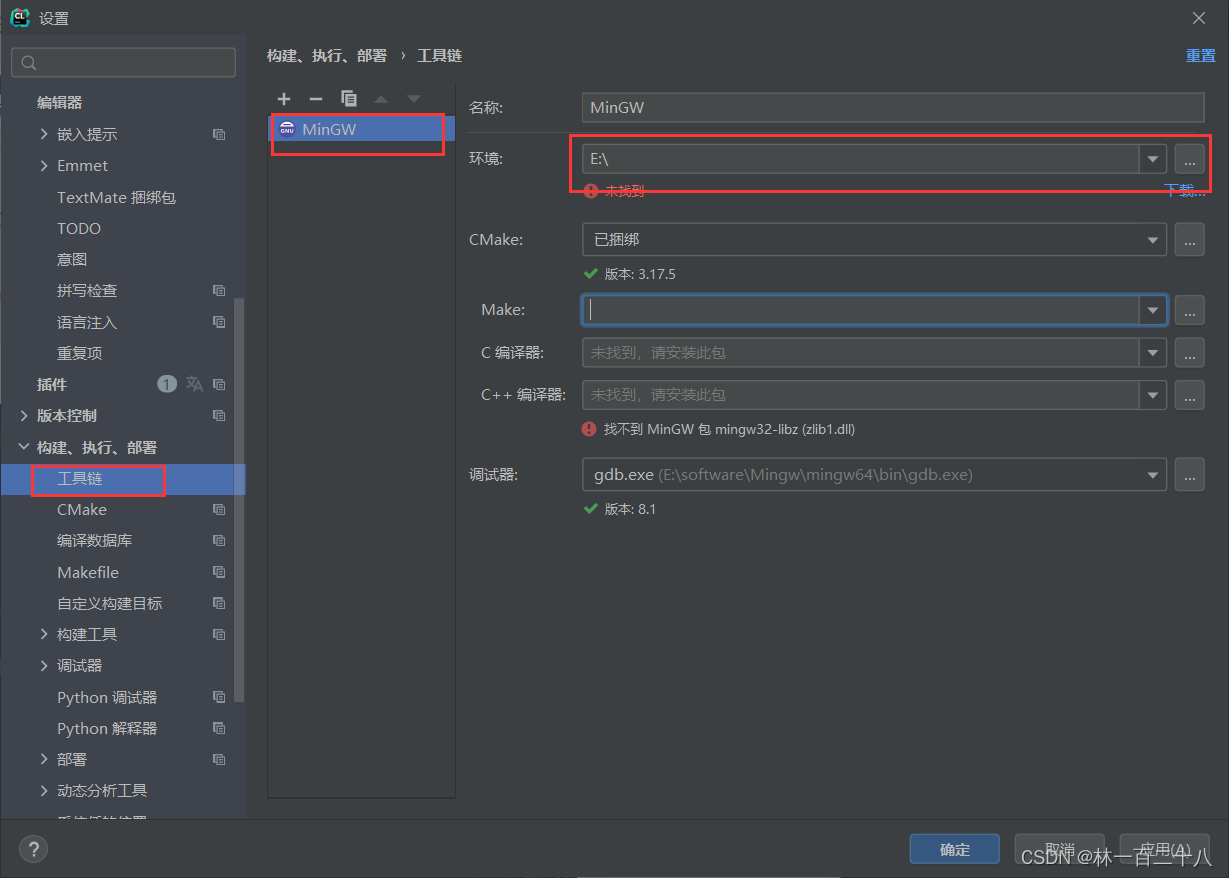Move toolchain down with arrow icon

click(x=413, y=98)
